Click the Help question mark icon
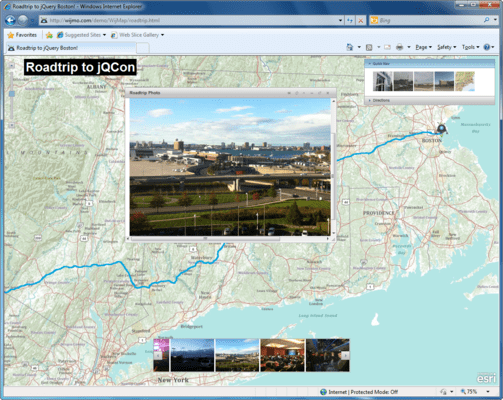This screenshot has height=400, width=503. tap(487, 47)
